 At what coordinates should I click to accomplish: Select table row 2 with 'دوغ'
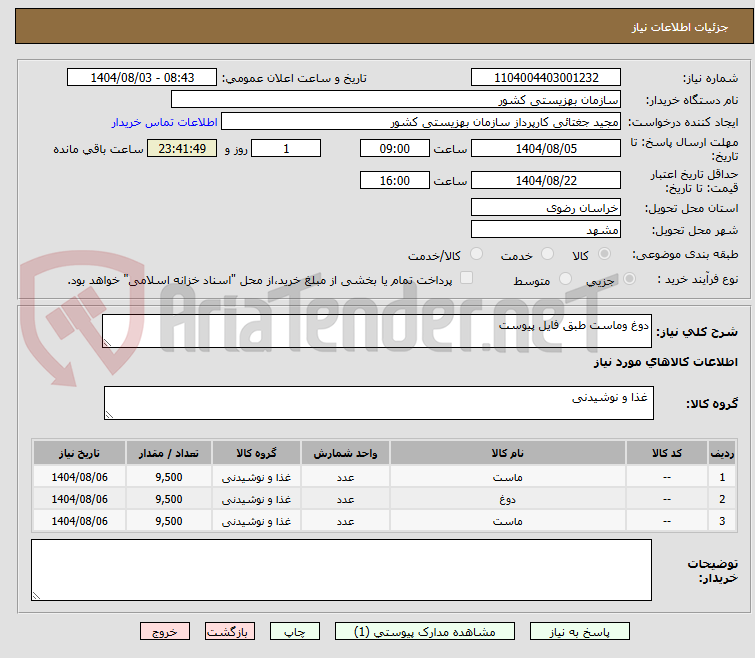point(508,499)
